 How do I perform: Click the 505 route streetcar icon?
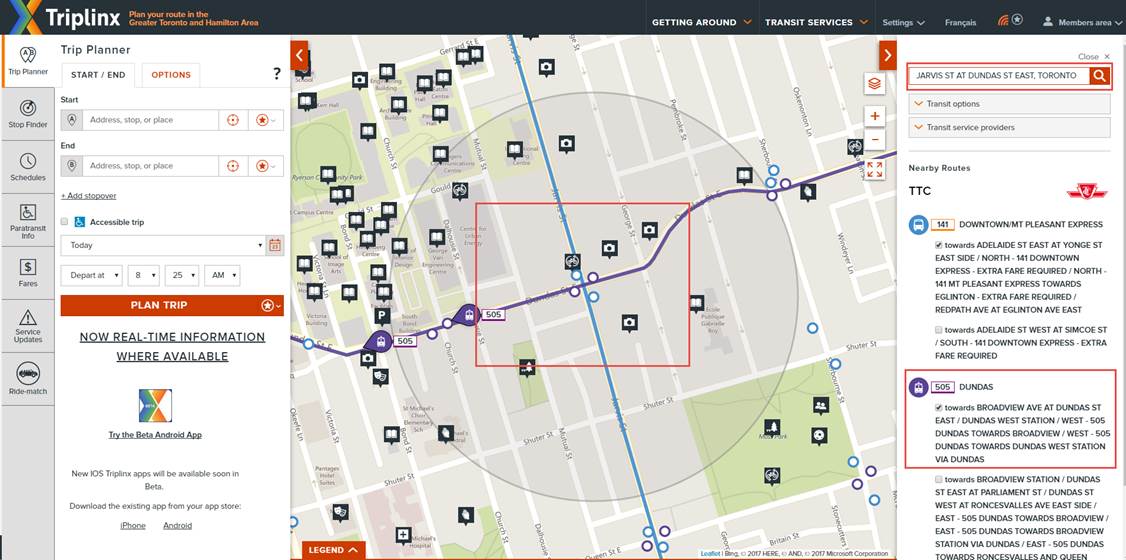point(918,387)
